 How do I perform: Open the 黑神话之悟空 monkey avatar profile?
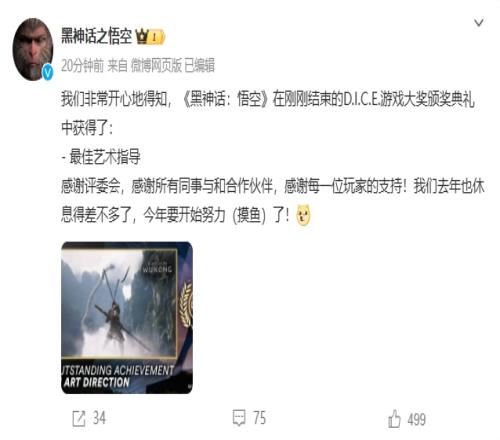[33, 49]
